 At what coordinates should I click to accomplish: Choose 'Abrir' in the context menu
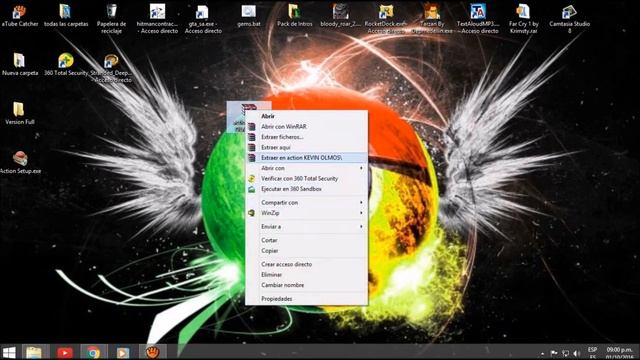(306, 116)
